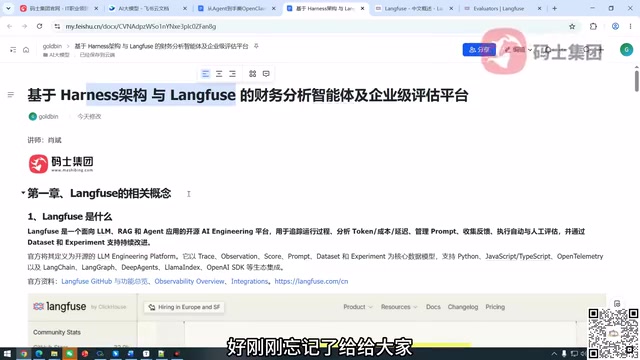Center align text in floating toolbar
The image size is (640, 360).
coord(219,74)
